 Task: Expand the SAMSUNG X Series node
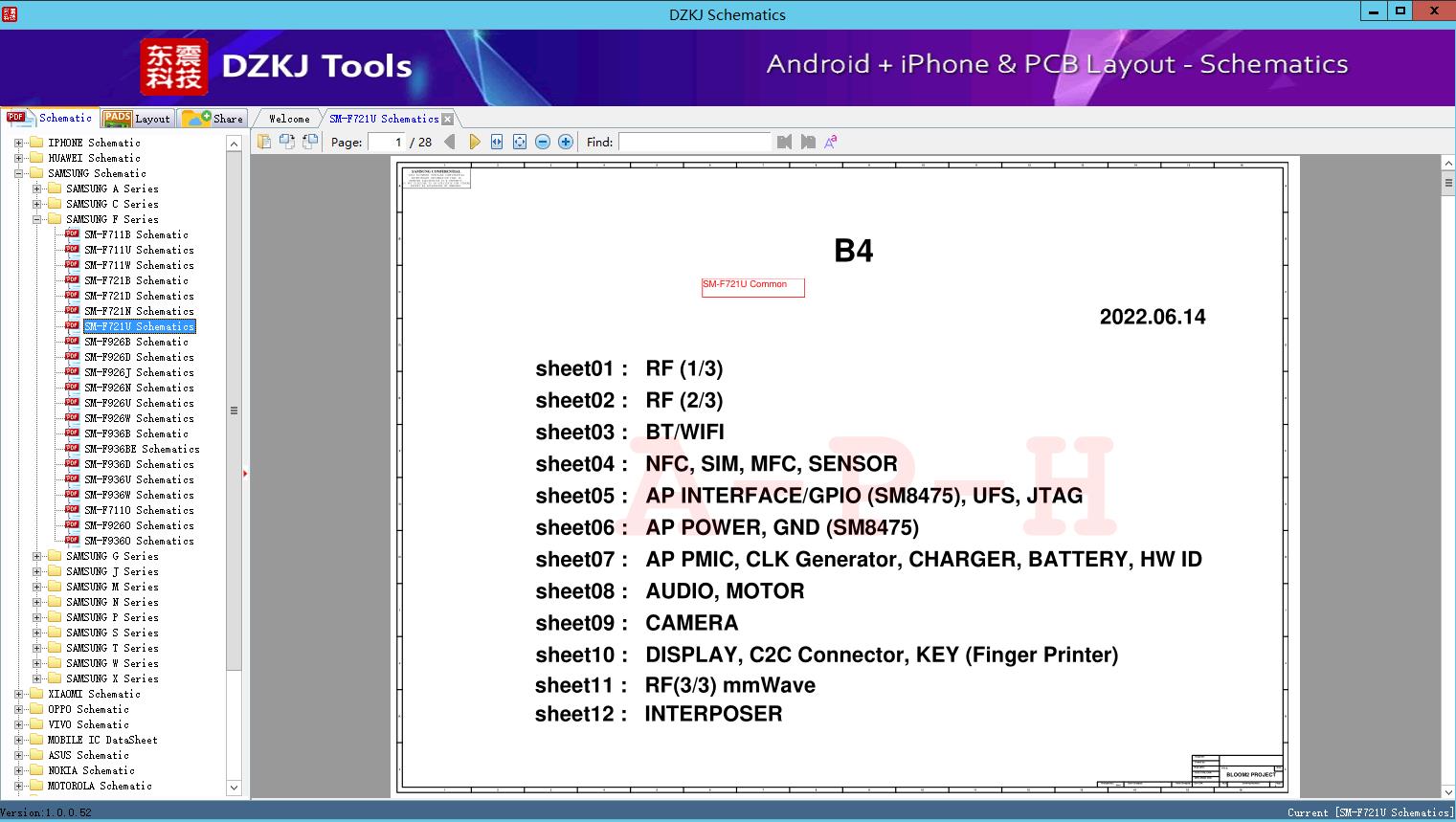click(36, 678)
